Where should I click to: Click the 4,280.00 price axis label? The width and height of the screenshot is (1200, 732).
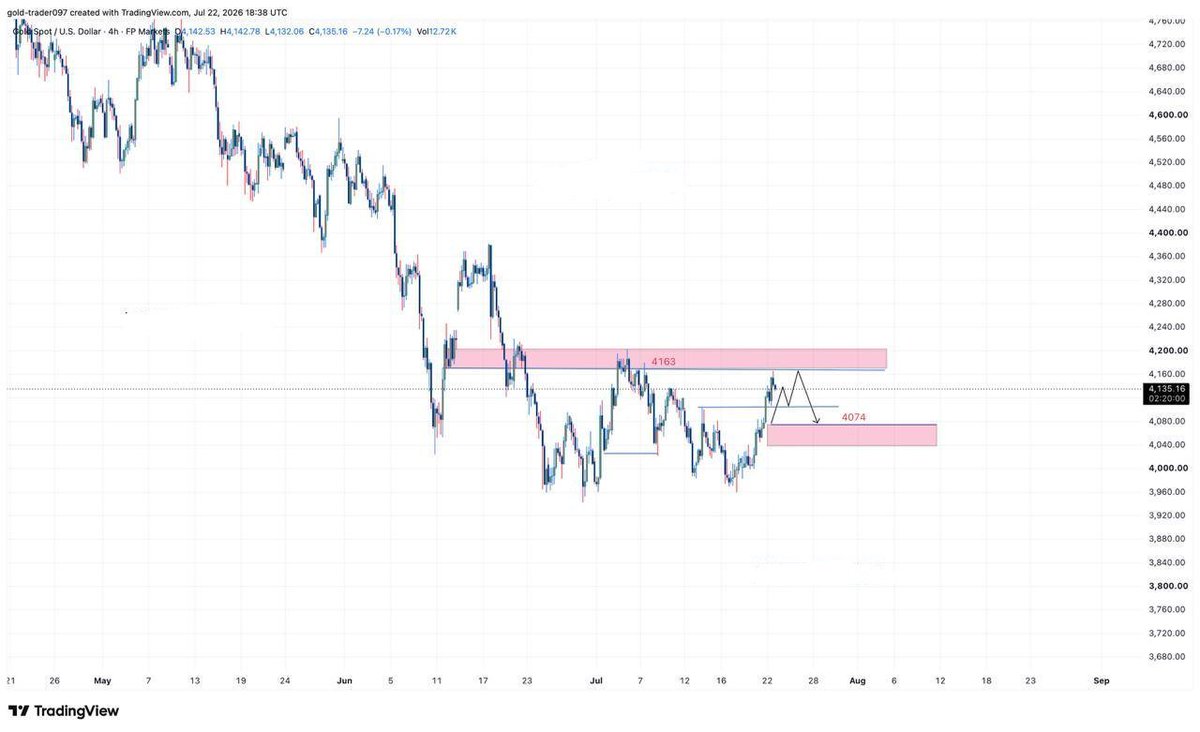[x=1167, y=303]
